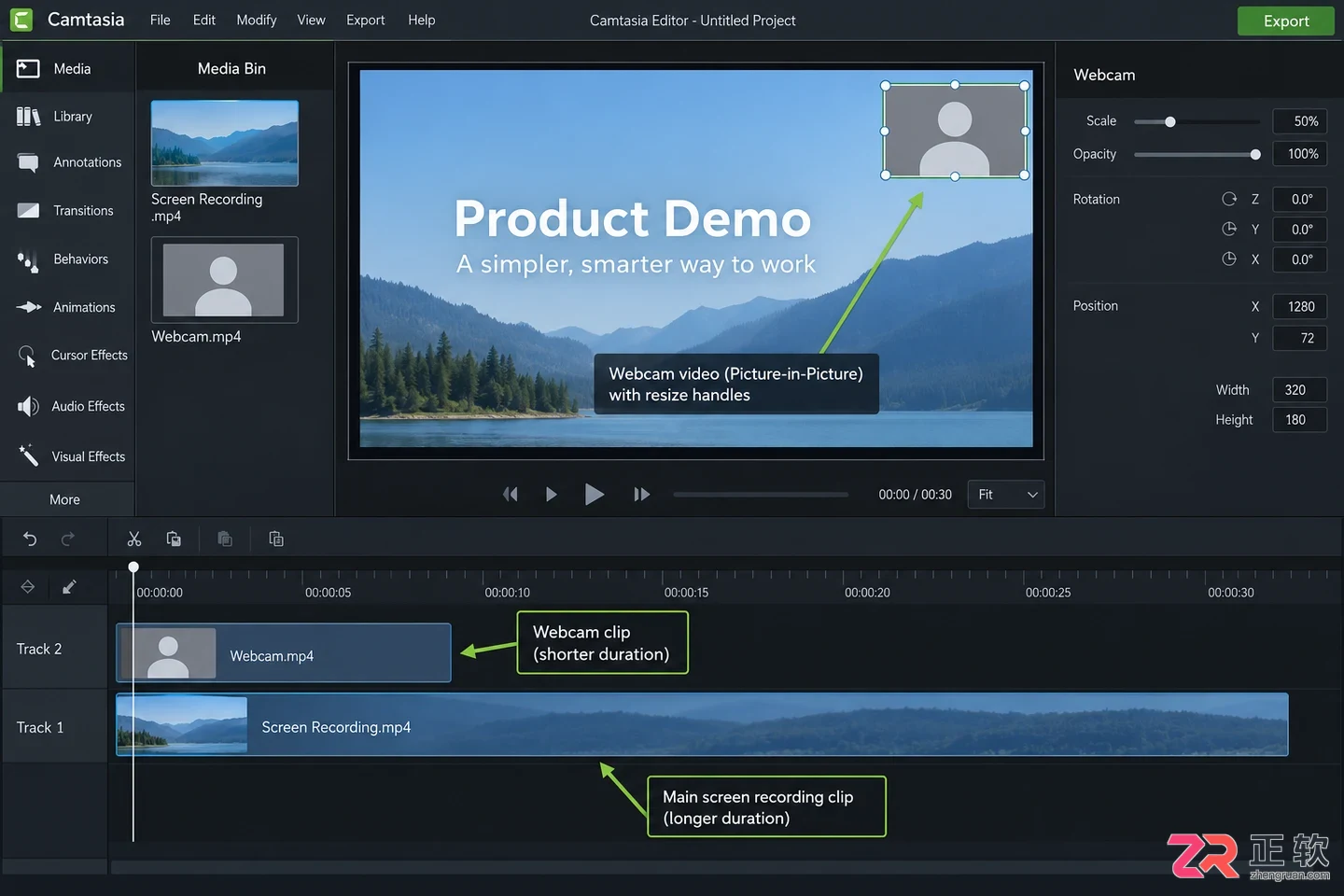Click the Cut scissors icon

tap(134, 539)
